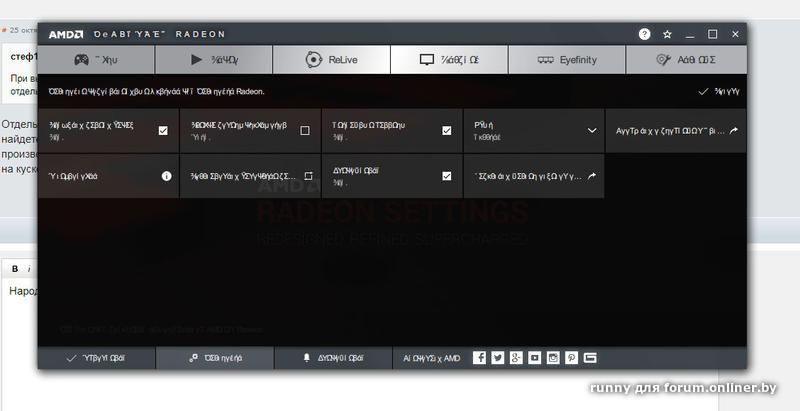
Task: Switch to the Eyefinity tab
Action: pyautogui.click(x=567, y=60)
